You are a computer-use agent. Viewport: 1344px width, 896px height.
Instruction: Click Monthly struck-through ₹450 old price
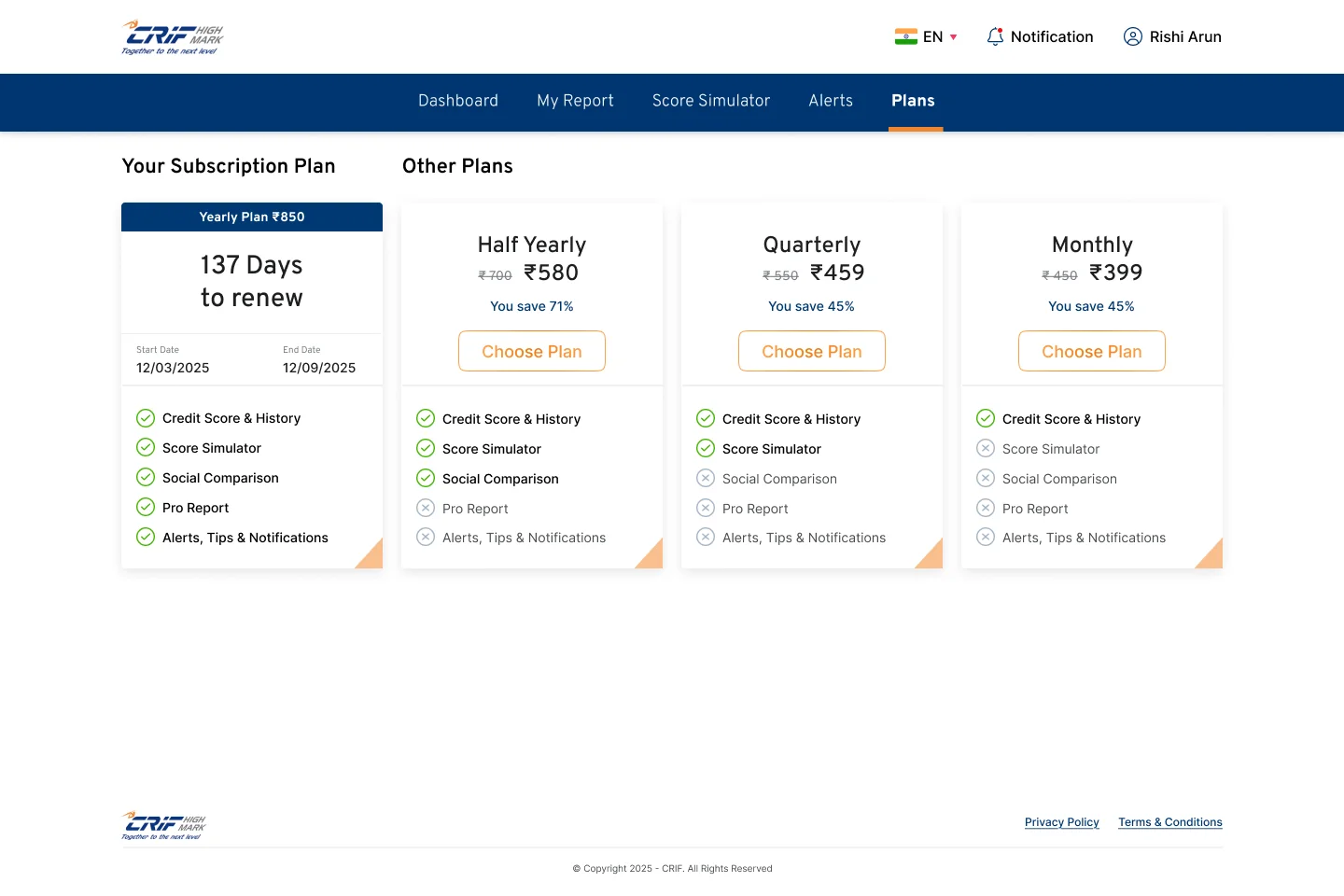(1059, 275)
